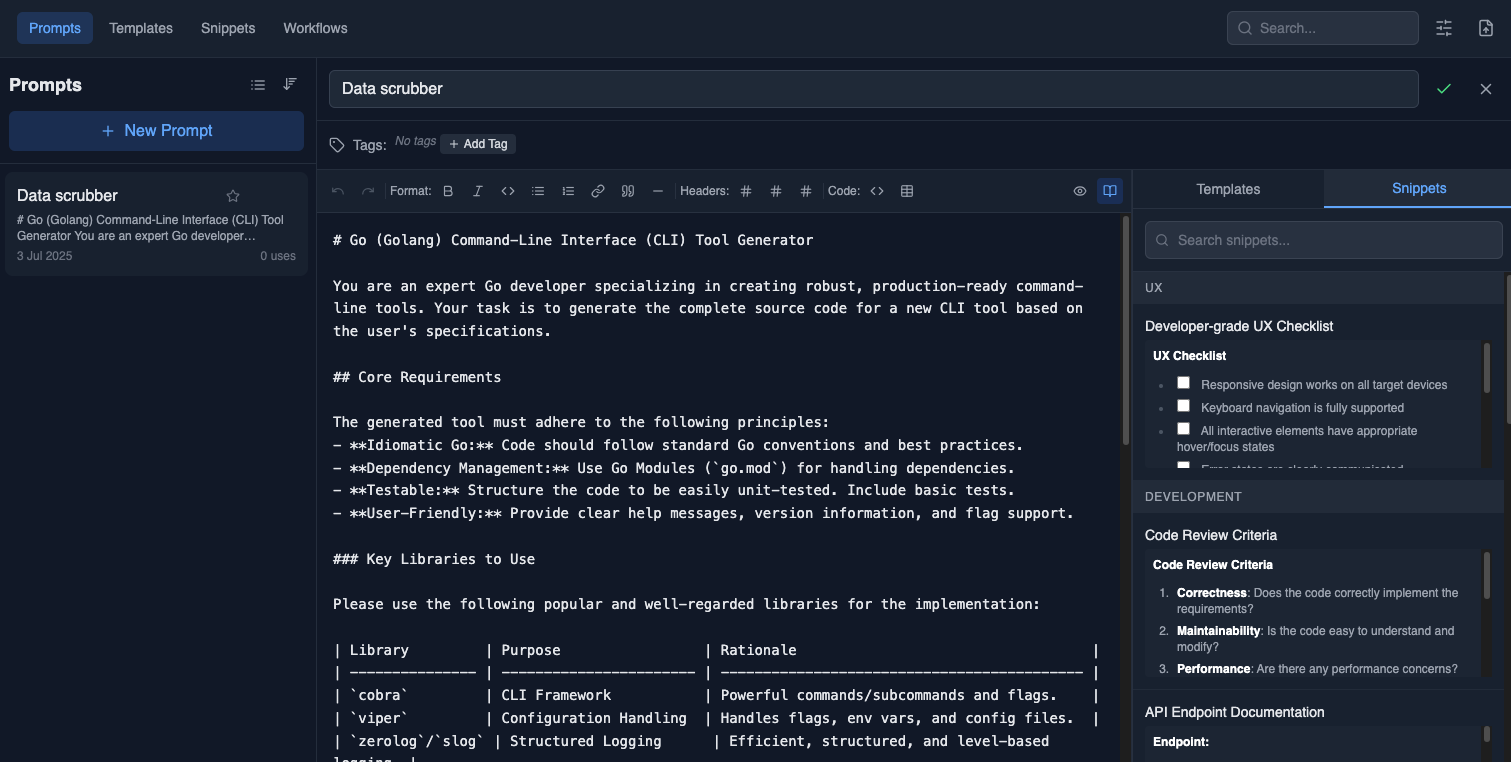Click the '3 Jul 2025' date text

pyautogui.click(x=45, y=256)
